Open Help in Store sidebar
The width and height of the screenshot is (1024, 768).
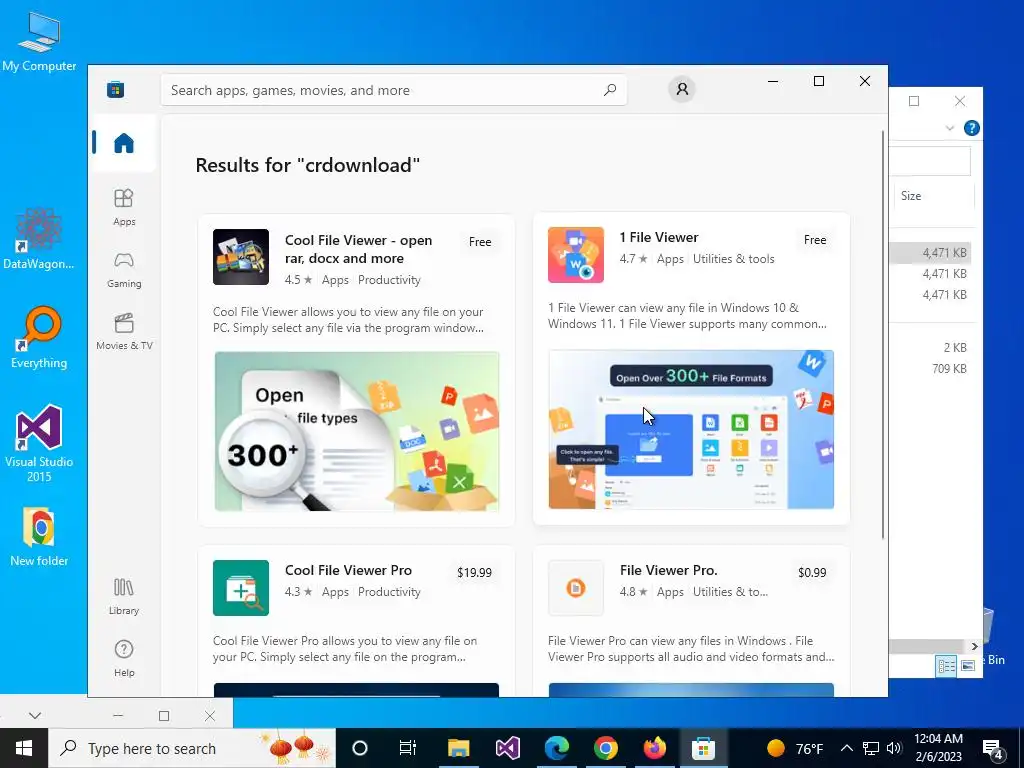pyautogui.click(x=124, y=658)
